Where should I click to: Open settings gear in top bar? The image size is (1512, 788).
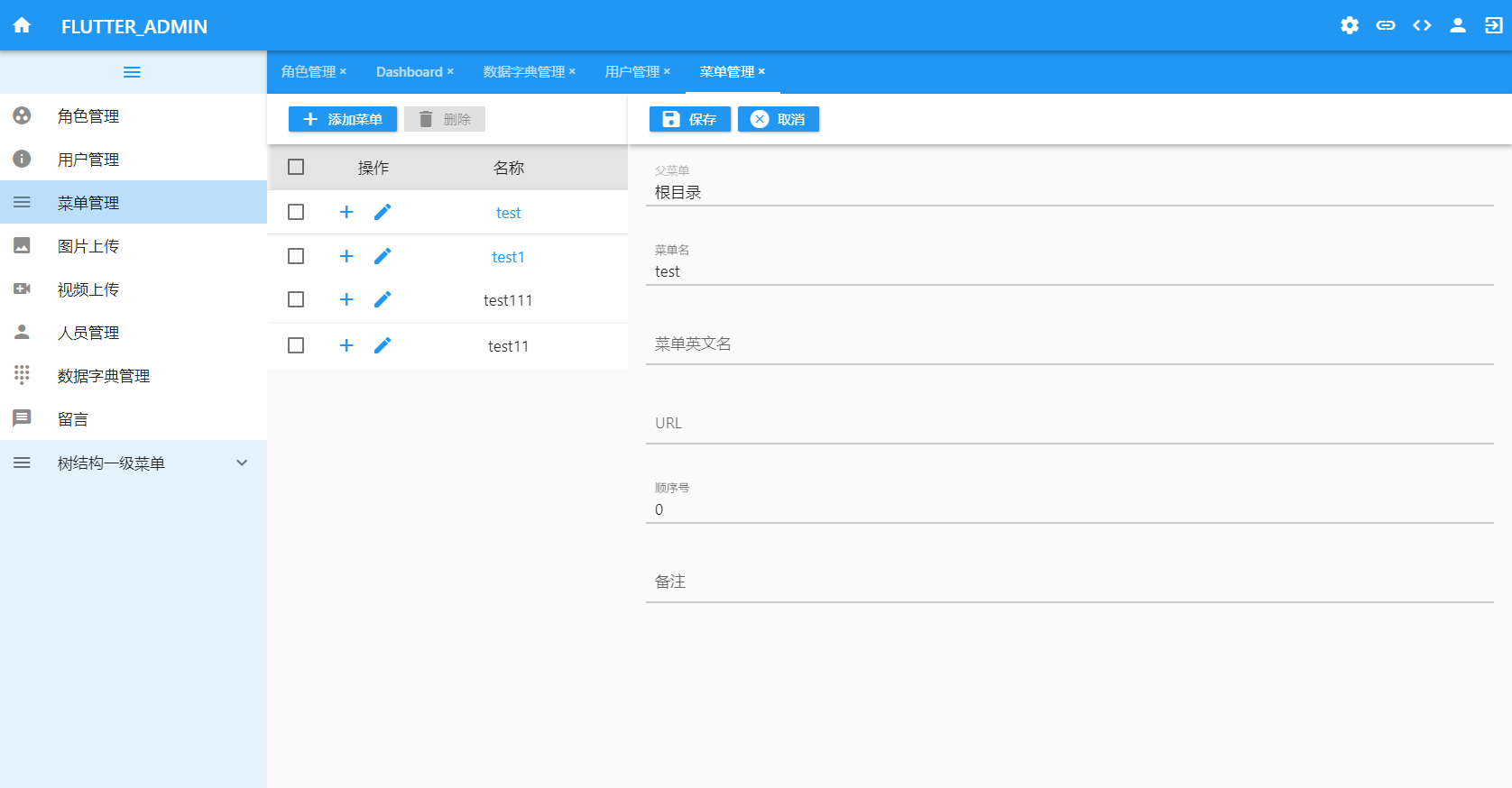[1349, 25]
